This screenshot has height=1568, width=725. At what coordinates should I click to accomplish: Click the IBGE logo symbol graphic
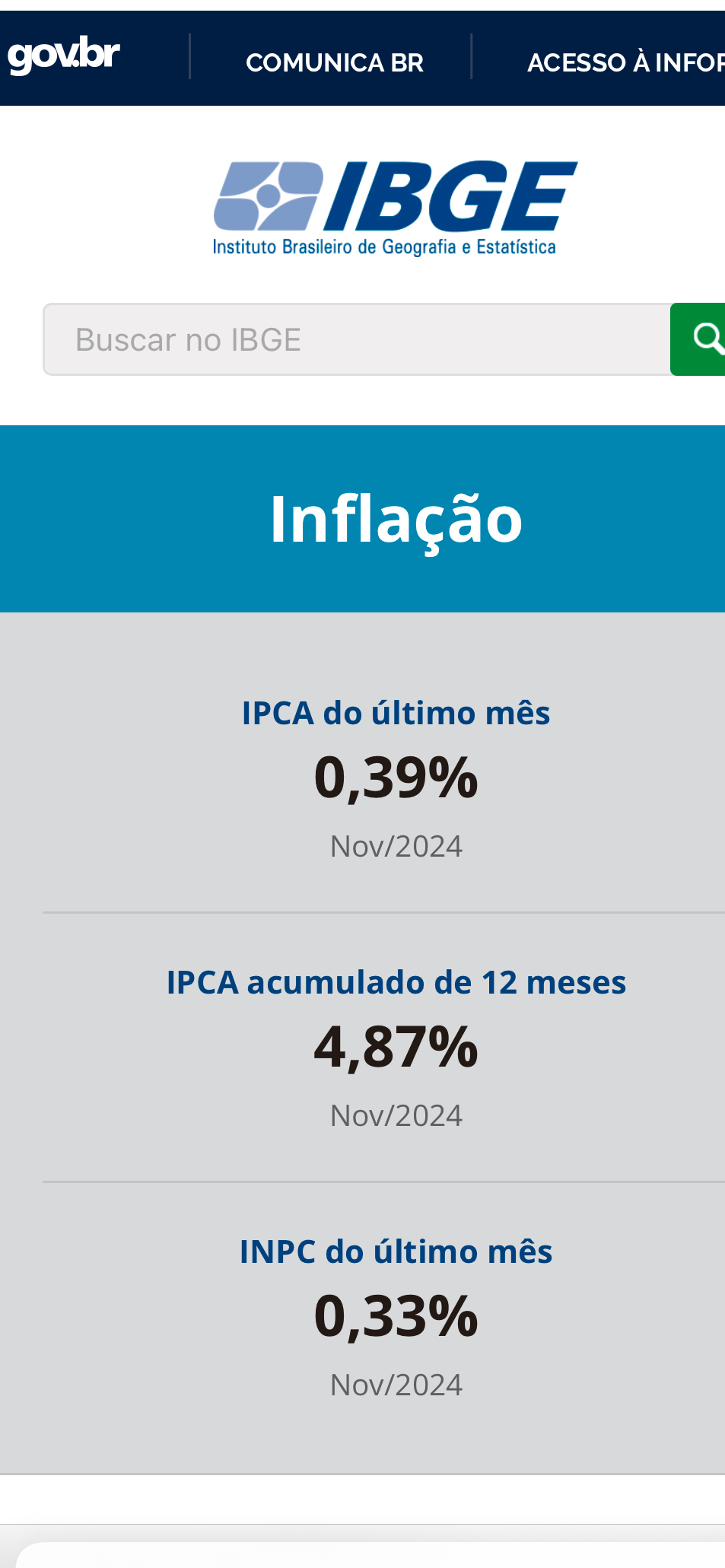click(267, 196)
